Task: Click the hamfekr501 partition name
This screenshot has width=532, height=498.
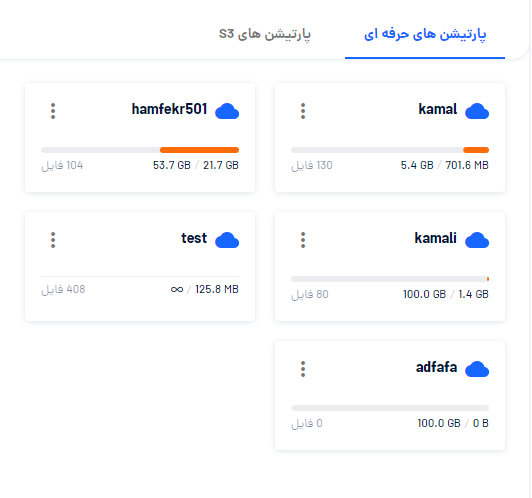Action: point(169,109)
